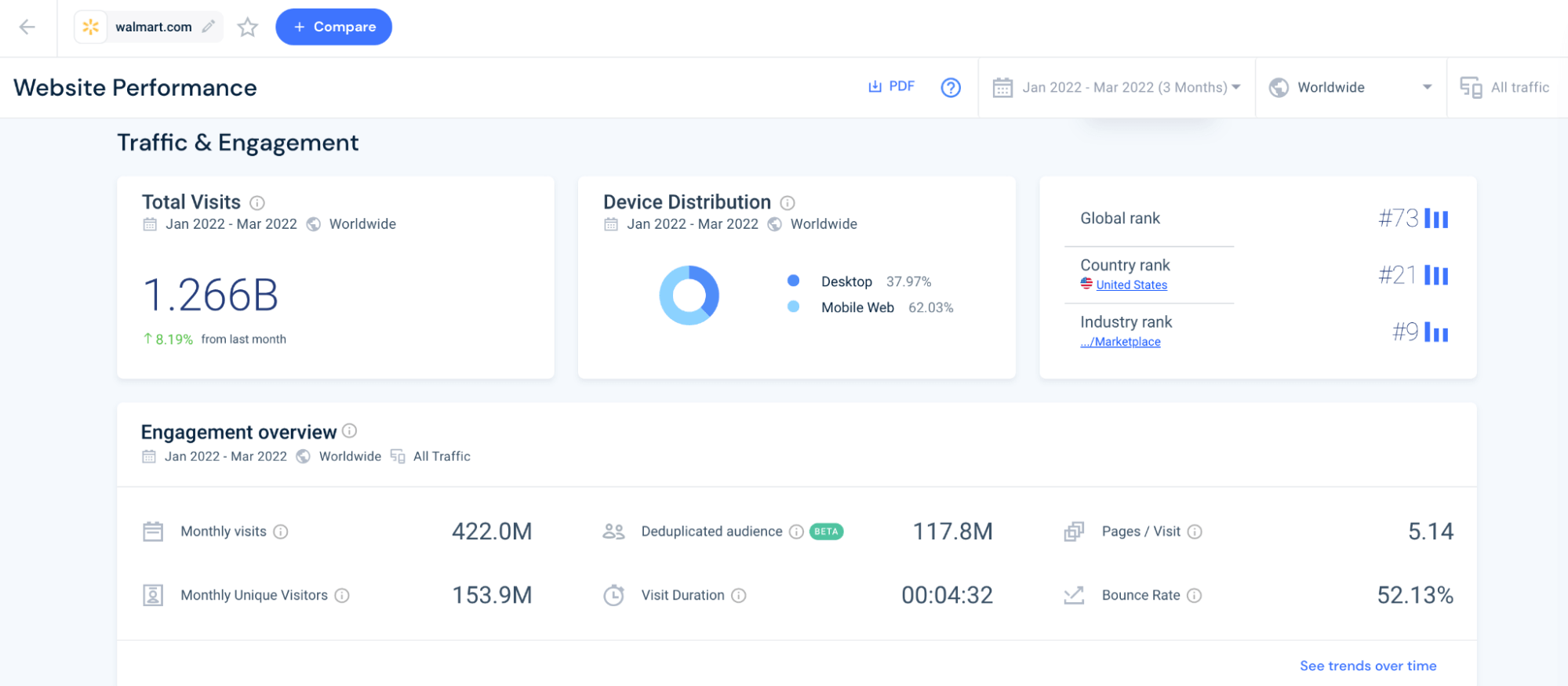Click the Pages / Visit stacked pages icon
1568x686 pixels.
coord(1074,532)
